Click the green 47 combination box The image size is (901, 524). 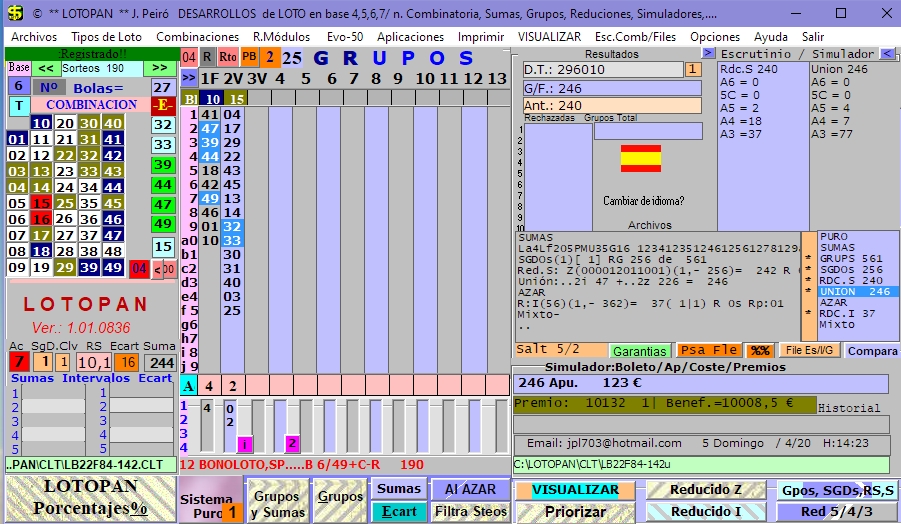pyautogui.click(x=163, y=205)
